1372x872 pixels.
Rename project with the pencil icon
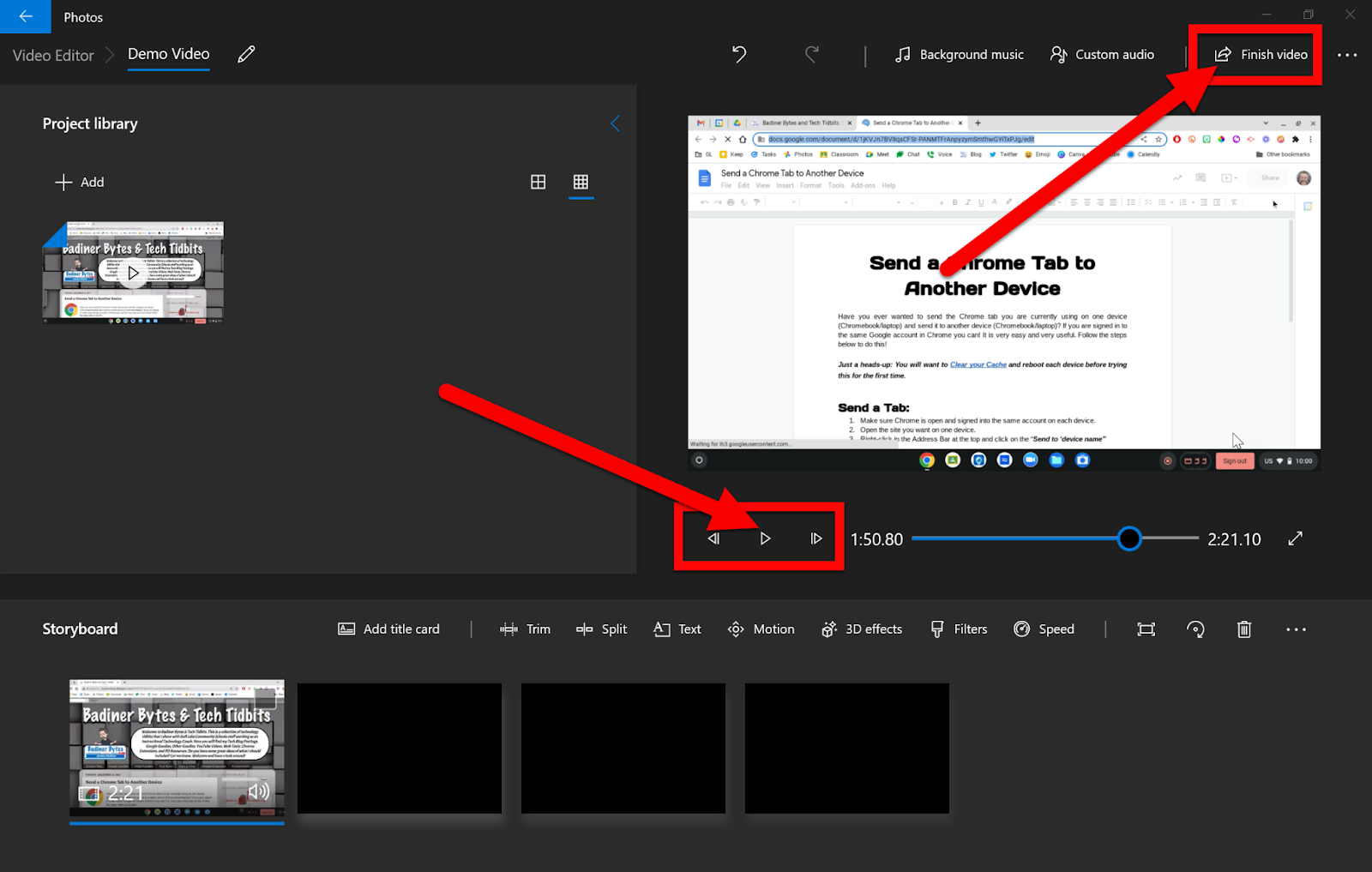(246, 54)
